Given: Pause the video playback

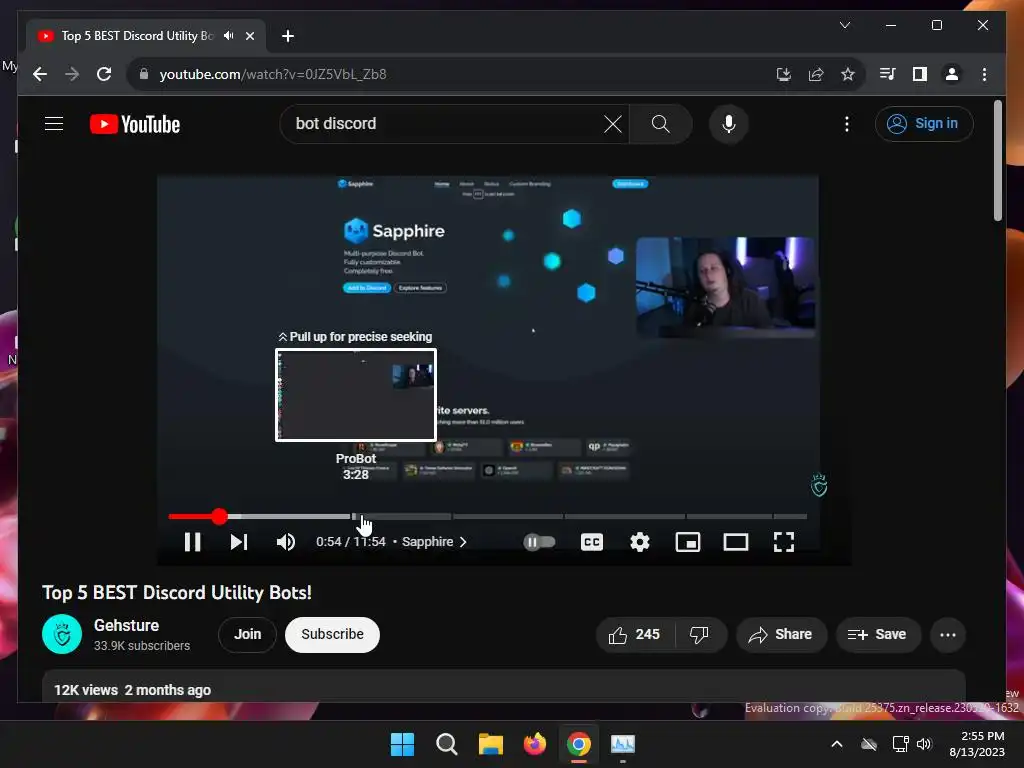Looking at the screenshot, I should point(192,542).
